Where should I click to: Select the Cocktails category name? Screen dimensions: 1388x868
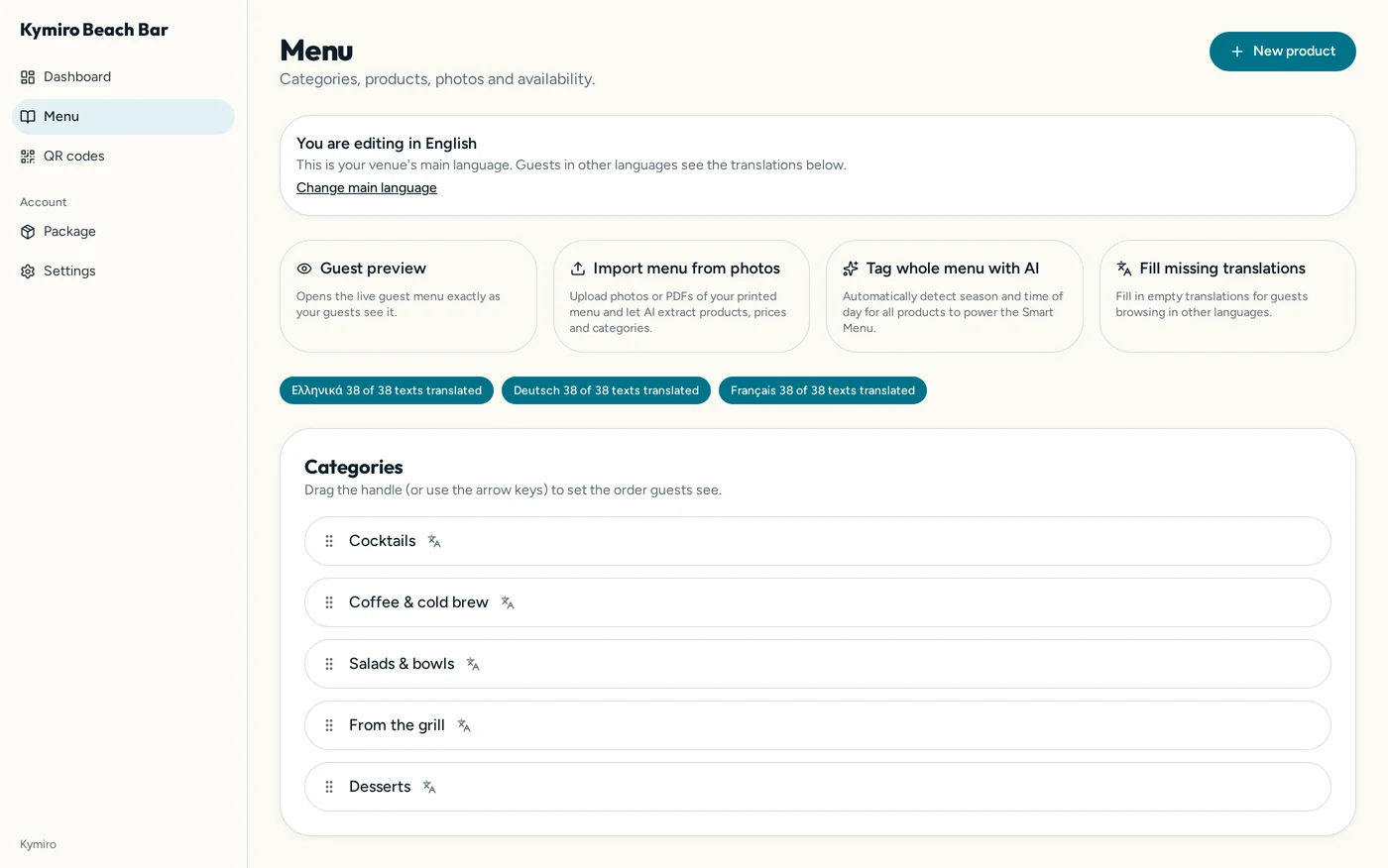[383, 541]
